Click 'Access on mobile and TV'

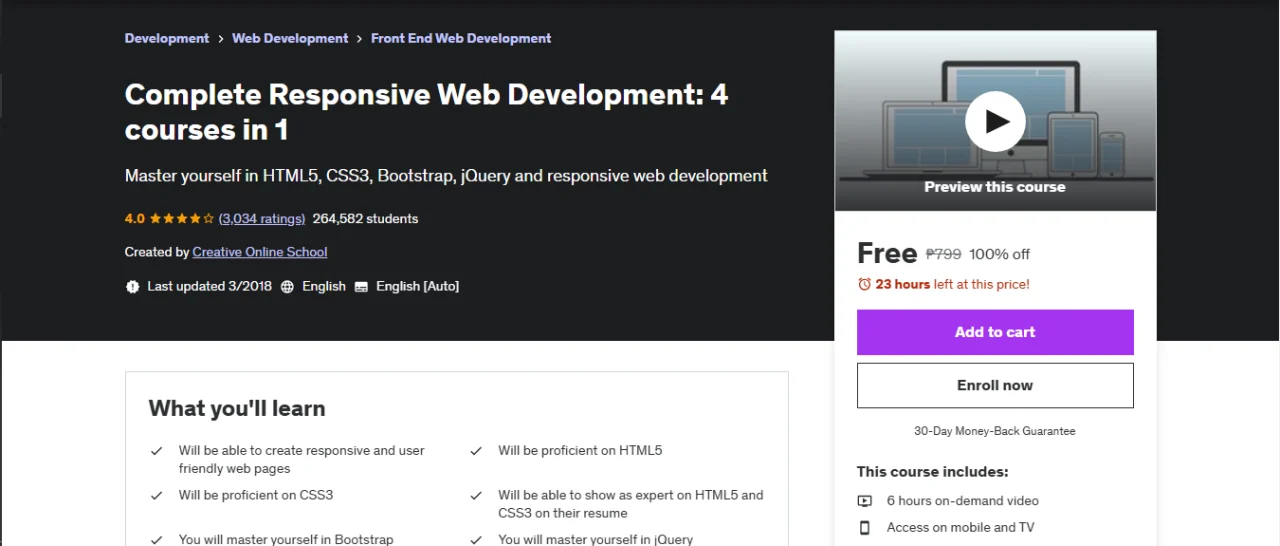pyautogui.click(x=960, y=527)
